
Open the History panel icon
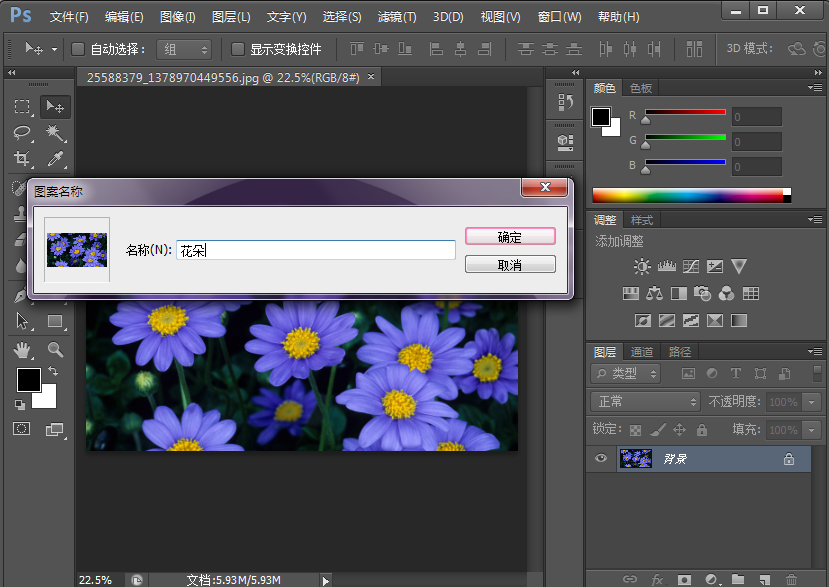565,102
